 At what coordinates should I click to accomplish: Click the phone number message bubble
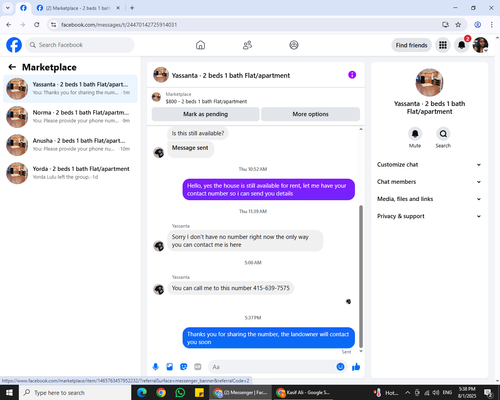point(230,288)
